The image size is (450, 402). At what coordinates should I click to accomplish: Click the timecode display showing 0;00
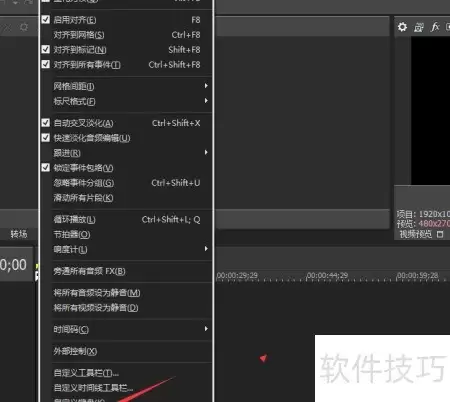13,265
